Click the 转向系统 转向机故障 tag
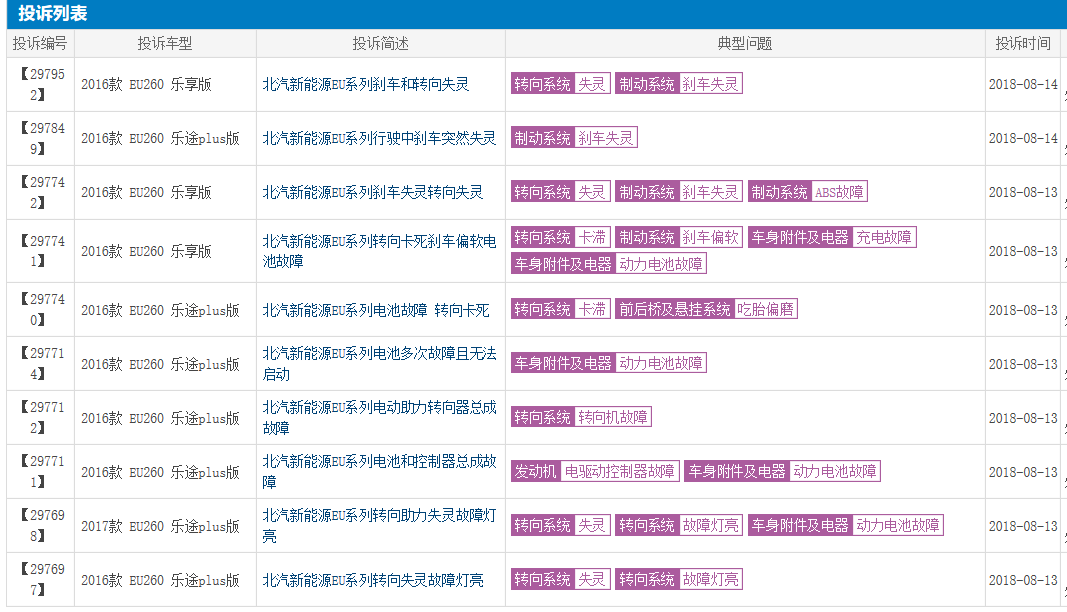 581,417
